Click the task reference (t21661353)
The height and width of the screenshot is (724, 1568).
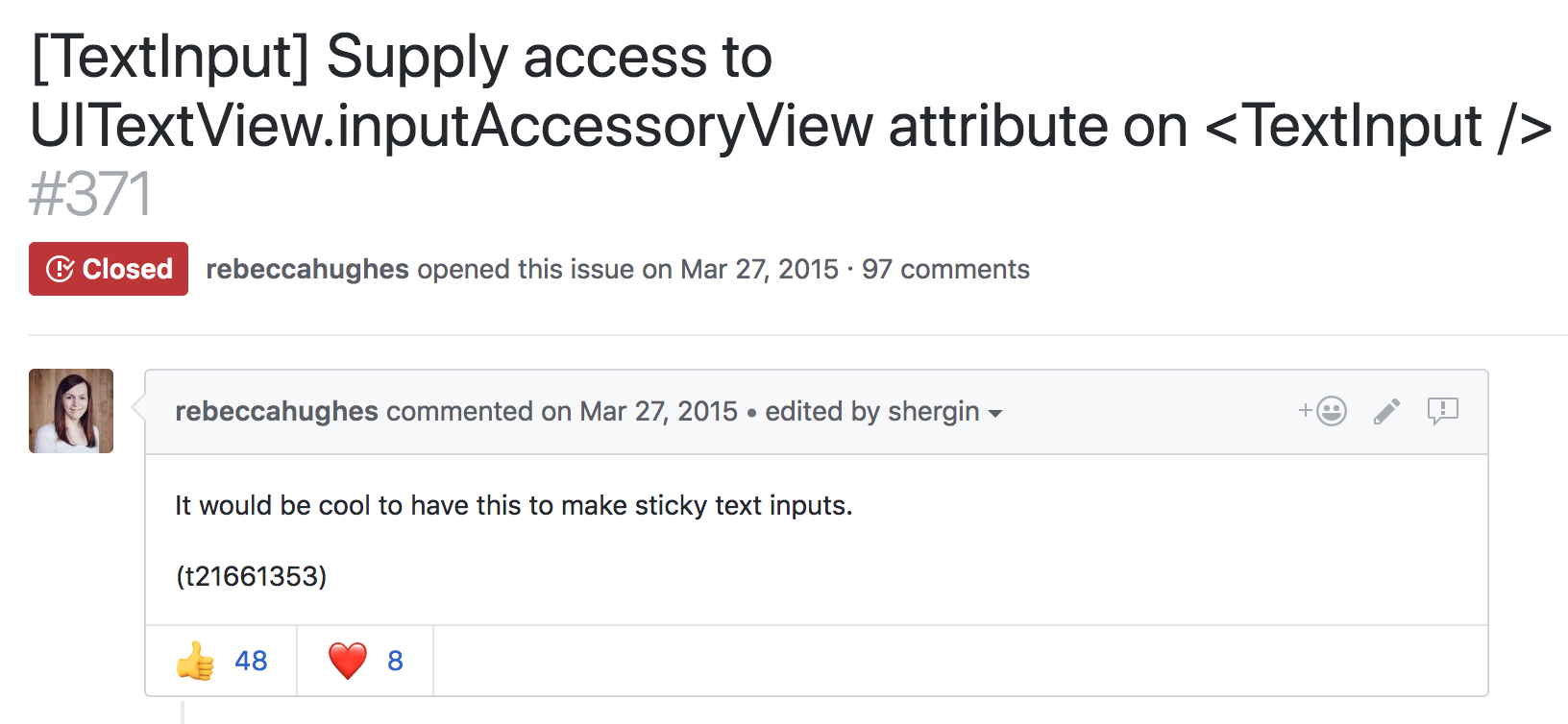tap(251, 576)
